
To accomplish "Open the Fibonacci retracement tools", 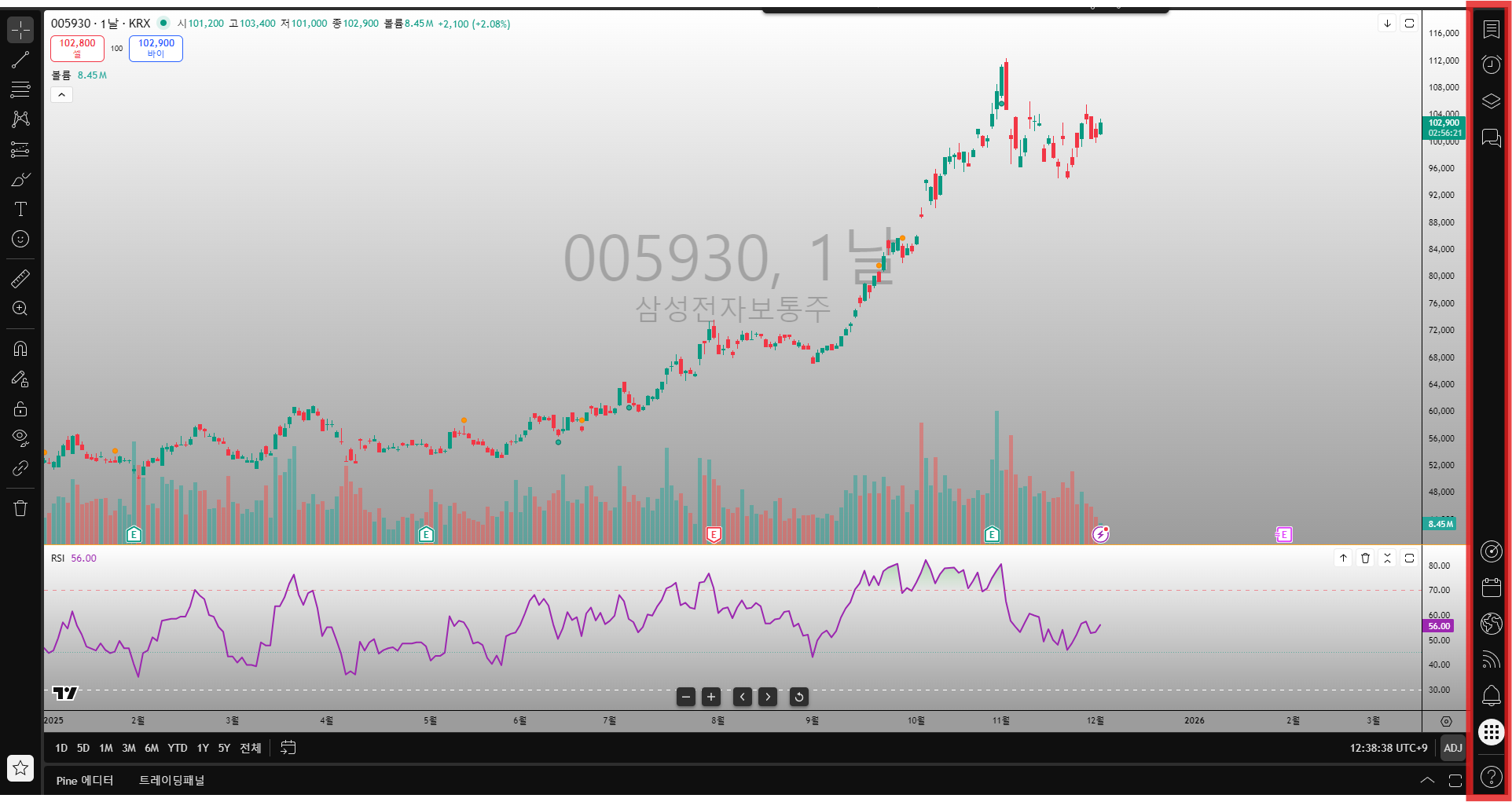I will pos(20,90).
